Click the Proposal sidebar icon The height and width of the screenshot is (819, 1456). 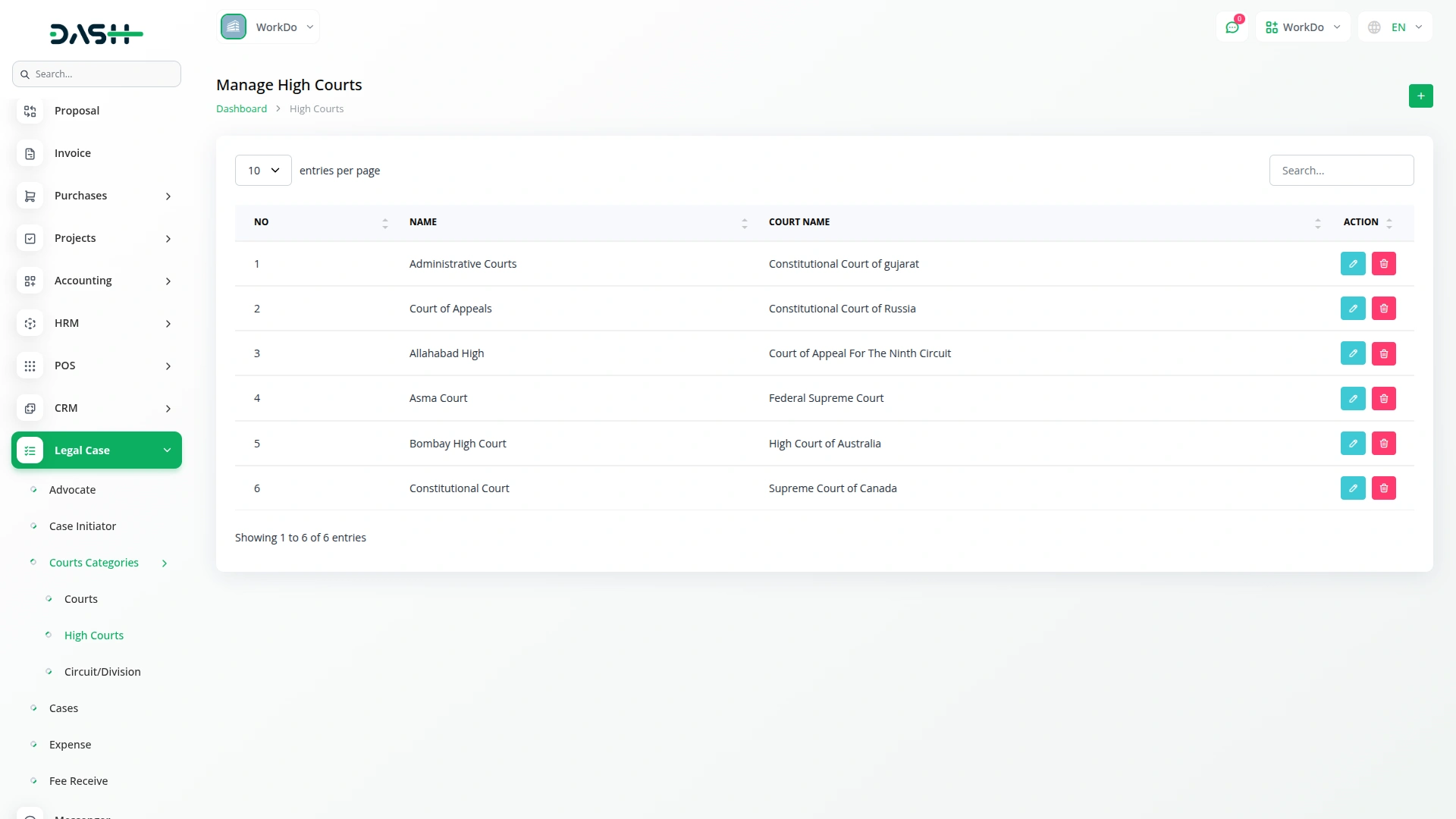(x=30, y=111)
